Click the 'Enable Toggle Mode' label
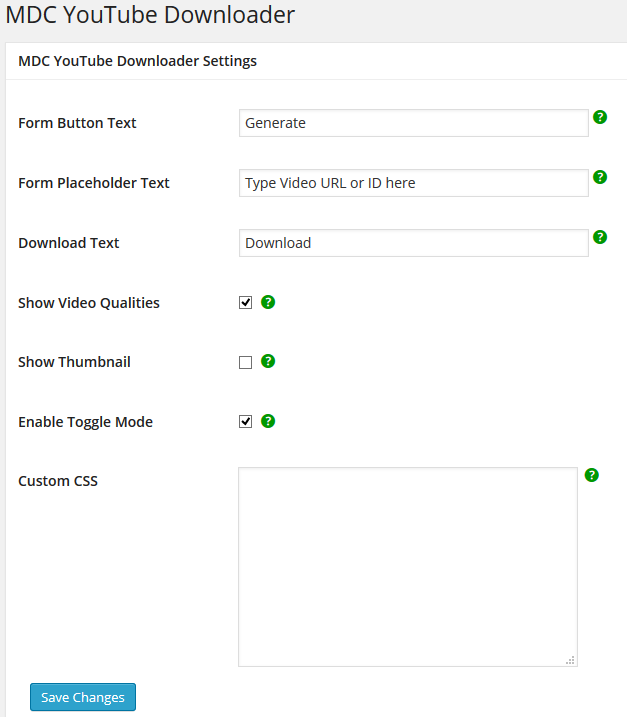Image resolution: width=627 pixels, height=717 pixels. pos(86,422)
